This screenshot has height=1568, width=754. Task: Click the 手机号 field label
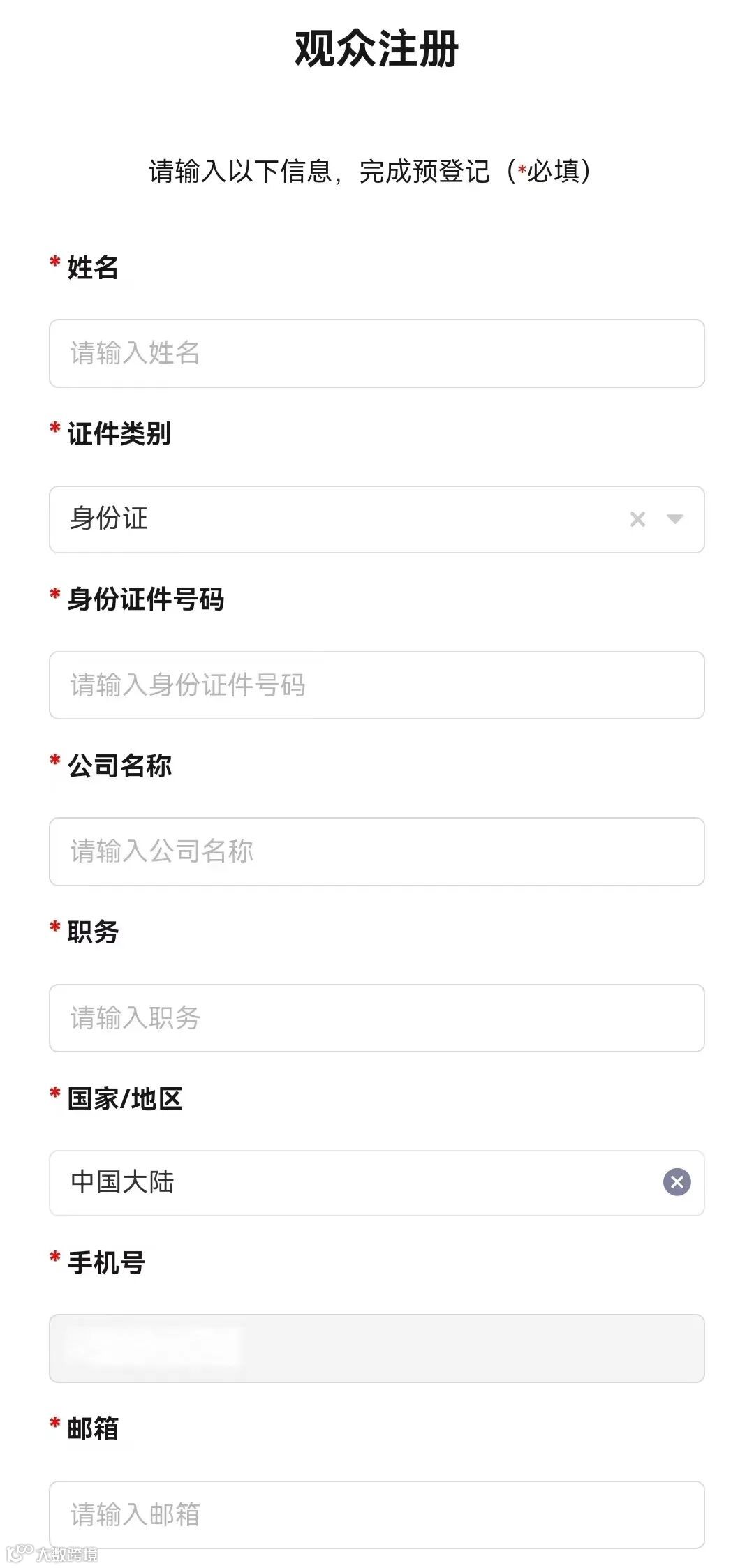pyautogui.click(x=105, y=1263)
